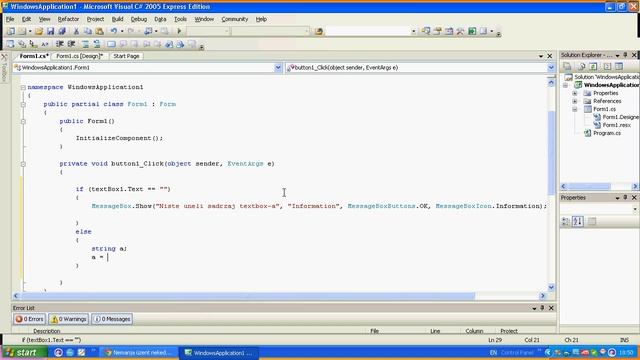
Task: Click Show All Files in Solution Explorer
Action: point(582,66)
